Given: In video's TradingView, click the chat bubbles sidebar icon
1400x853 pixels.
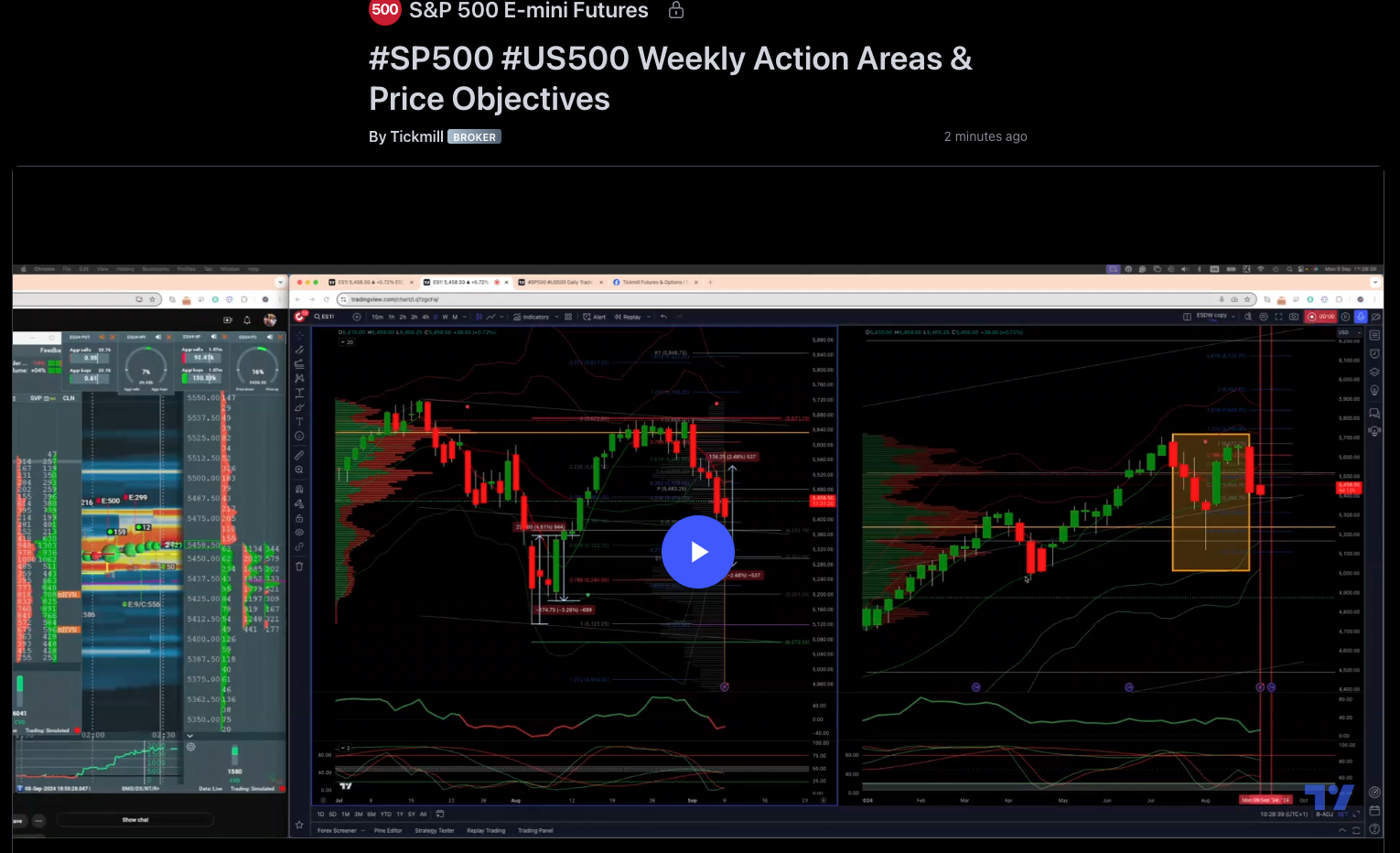Looking at the screenshot, I should point(1374,413).
